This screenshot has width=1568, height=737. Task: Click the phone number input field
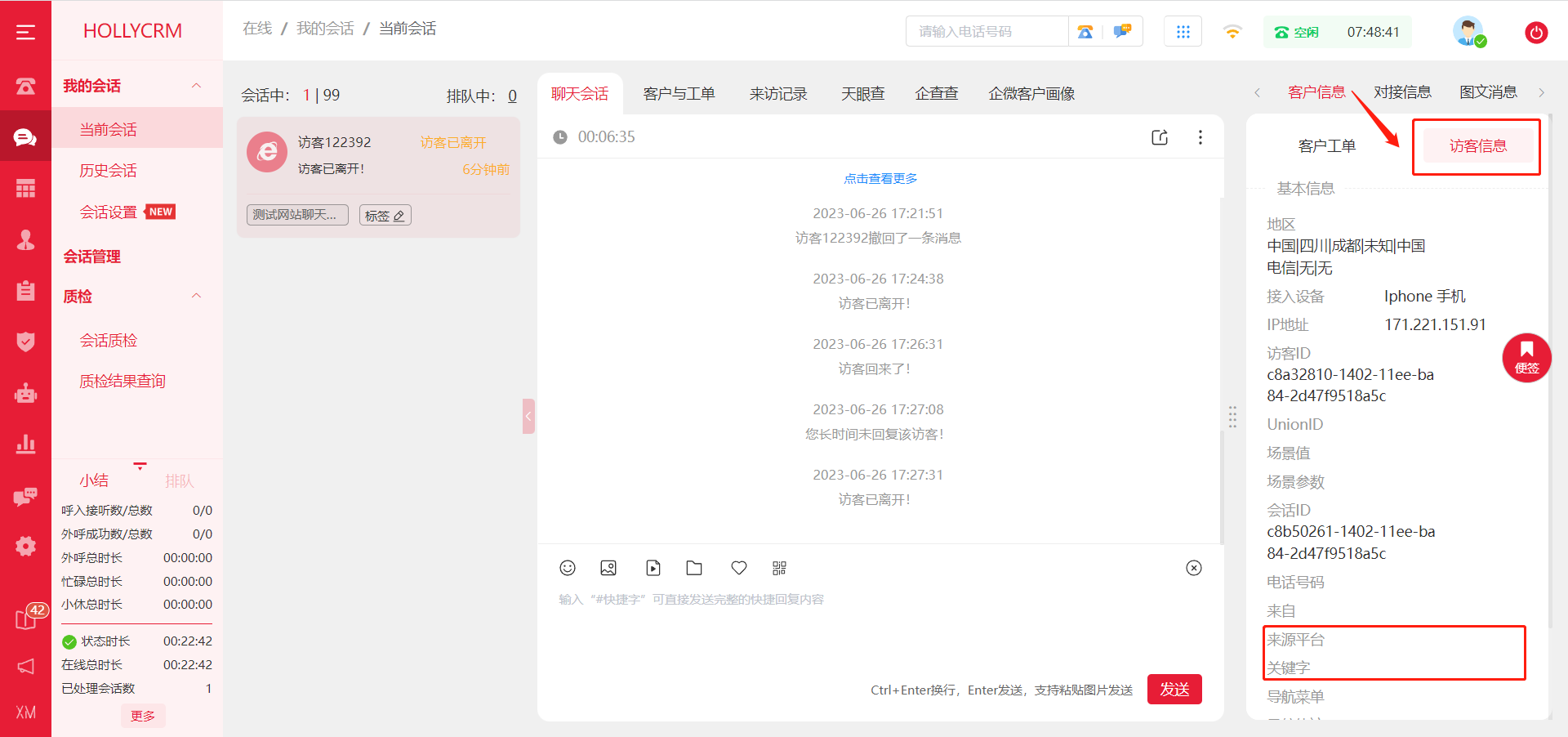point(987,32)
